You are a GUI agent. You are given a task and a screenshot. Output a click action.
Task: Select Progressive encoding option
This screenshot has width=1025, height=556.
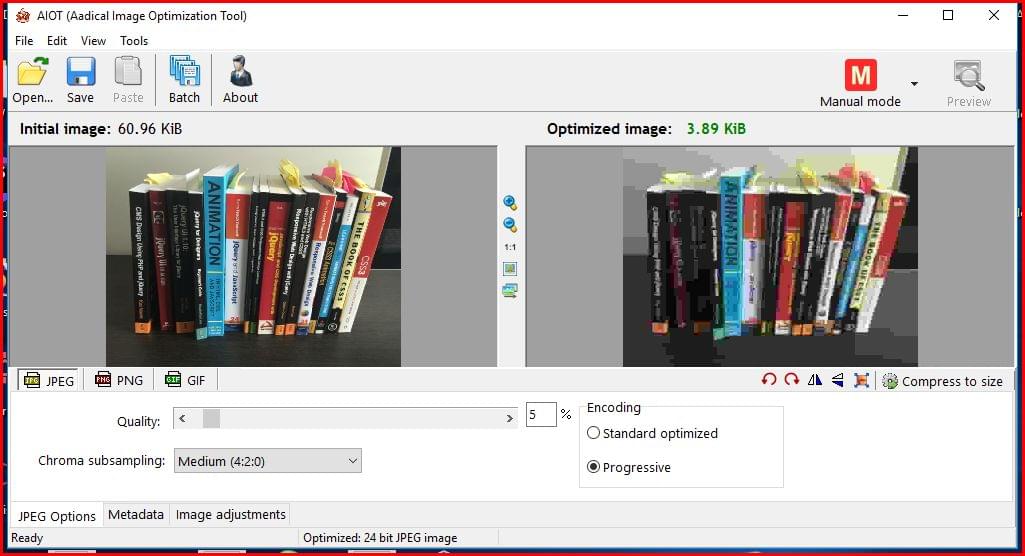(594, 467)
